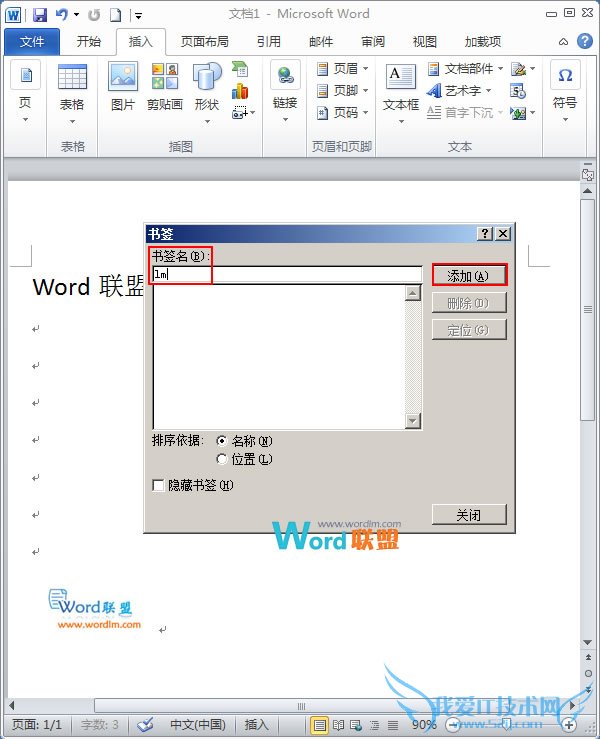The image size is (600, 739).
Task: Open Word Help via the question mark icon
Action: click(584, 41)
